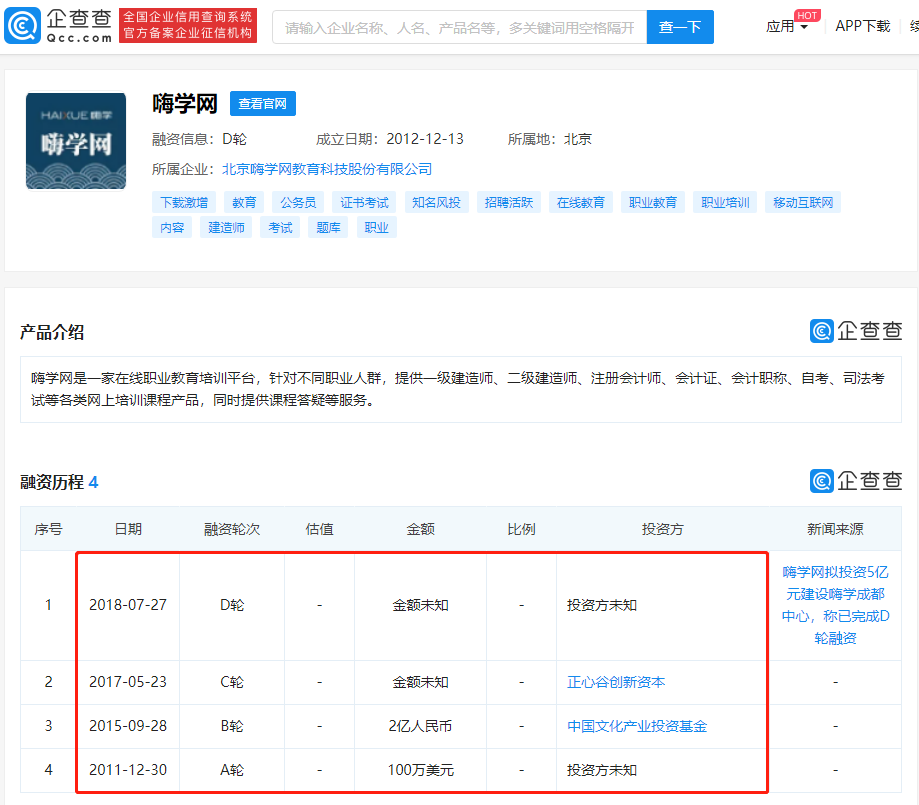Type in the company search input field

459,27
